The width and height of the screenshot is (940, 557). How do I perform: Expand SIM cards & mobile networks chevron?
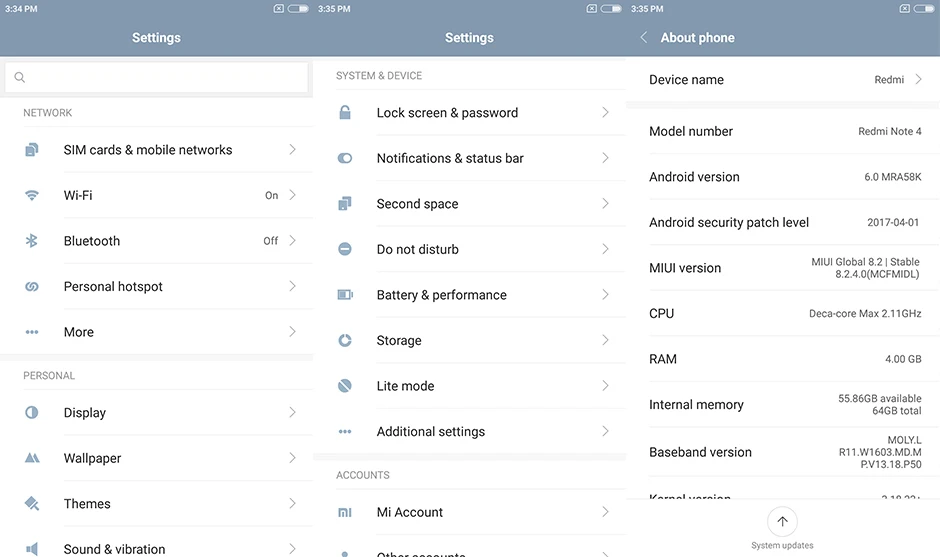click(293, 149)
